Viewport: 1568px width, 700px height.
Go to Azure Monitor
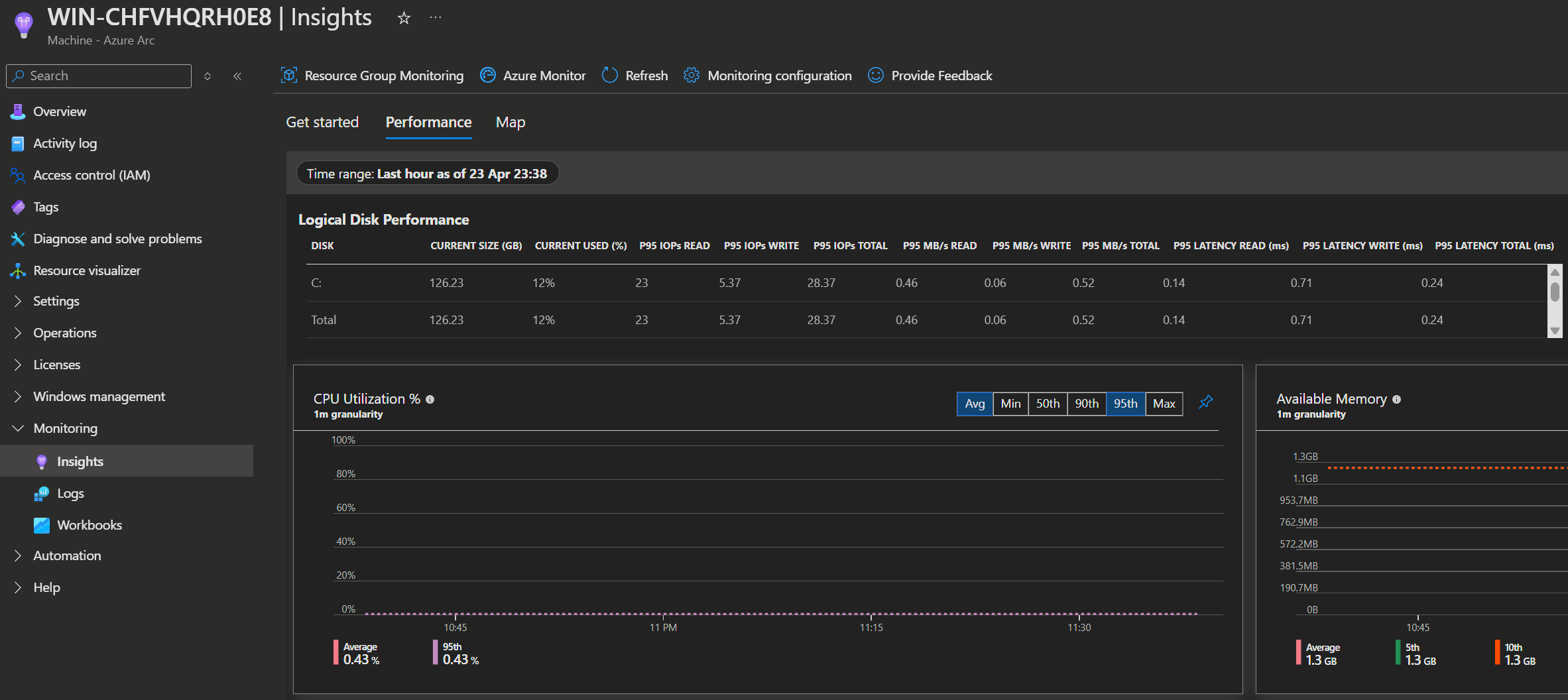point(533,76)
